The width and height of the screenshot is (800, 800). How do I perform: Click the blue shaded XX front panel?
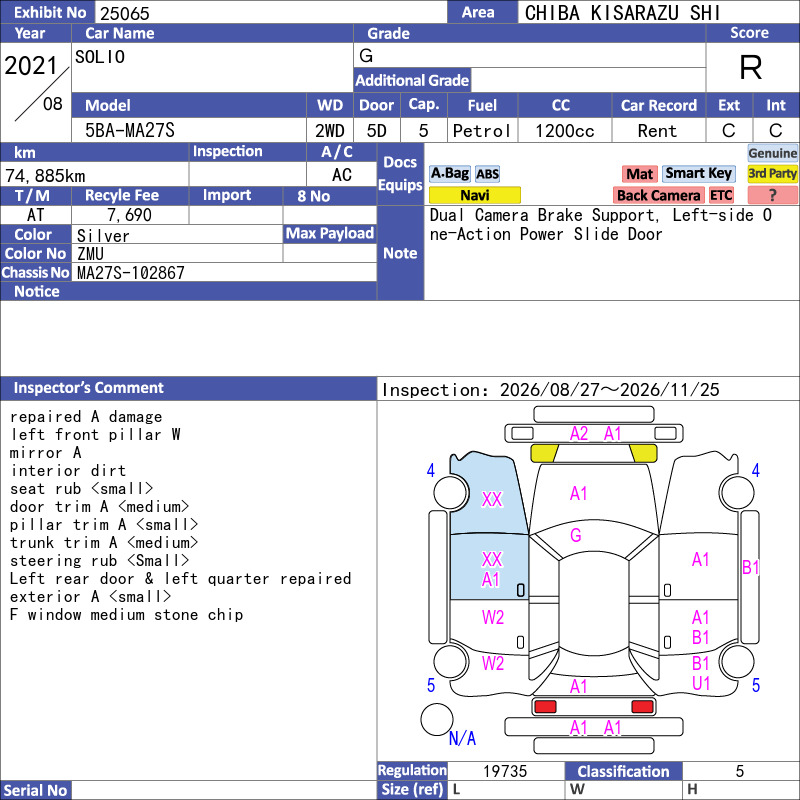(x=488, y=494)
